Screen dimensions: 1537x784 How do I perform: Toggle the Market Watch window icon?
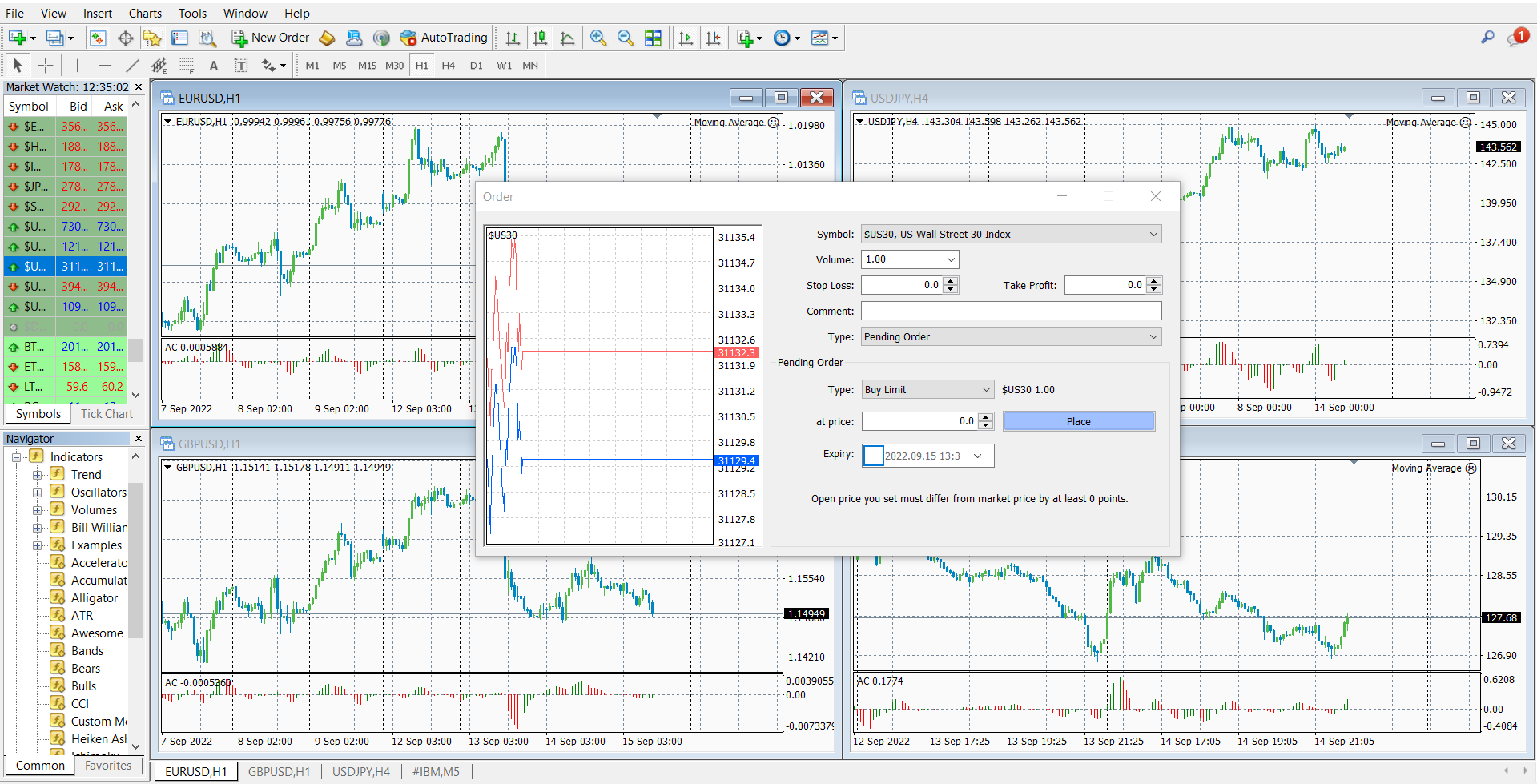tap(98, 38)
